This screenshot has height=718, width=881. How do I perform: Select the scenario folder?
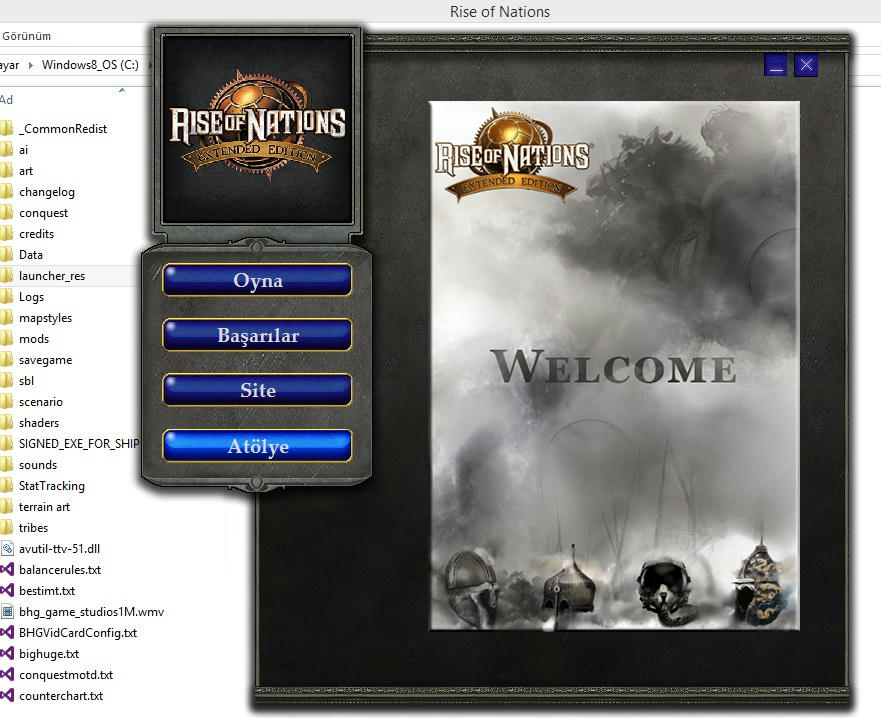pos(40,402)
